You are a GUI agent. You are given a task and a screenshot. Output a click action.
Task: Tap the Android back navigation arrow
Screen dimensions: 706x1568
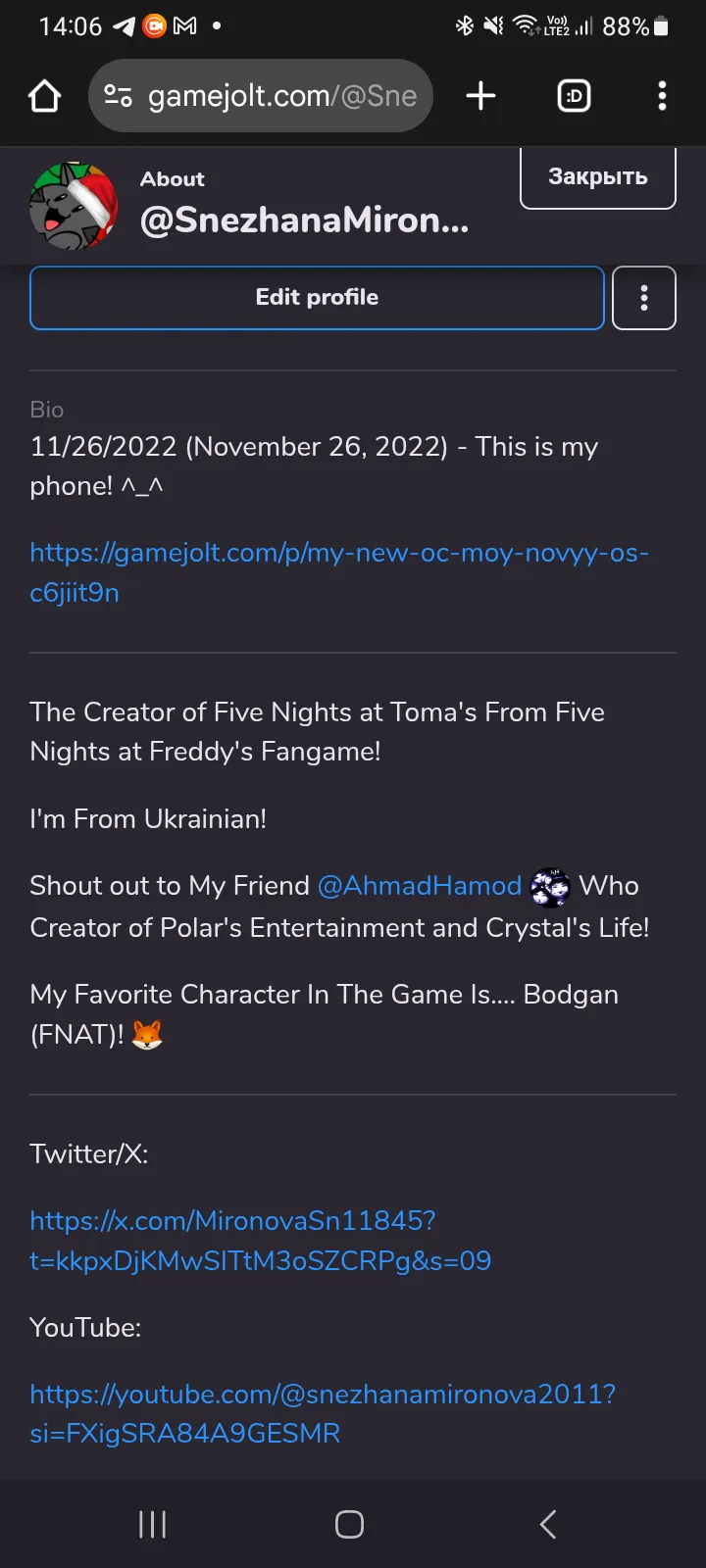tap(548, 1524)
